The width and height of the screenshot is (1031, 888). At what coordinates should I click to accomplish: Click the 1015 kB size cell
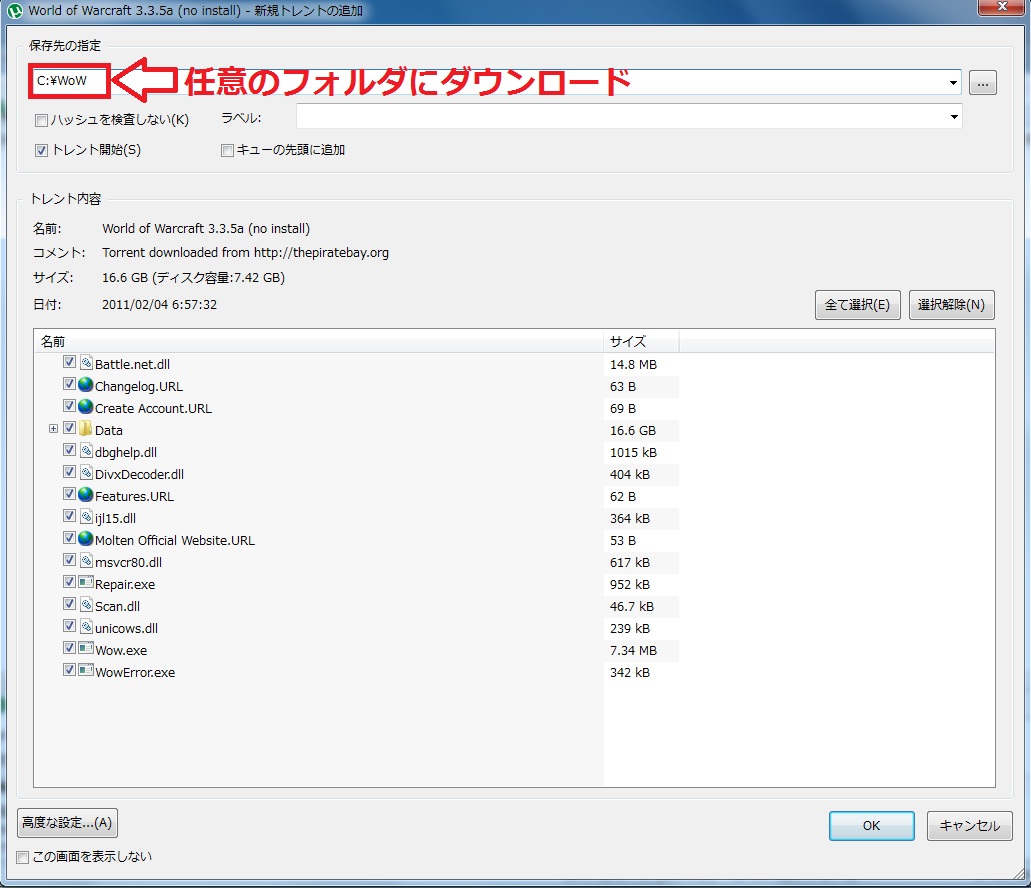pyautogui.click(x=633, y=453)
